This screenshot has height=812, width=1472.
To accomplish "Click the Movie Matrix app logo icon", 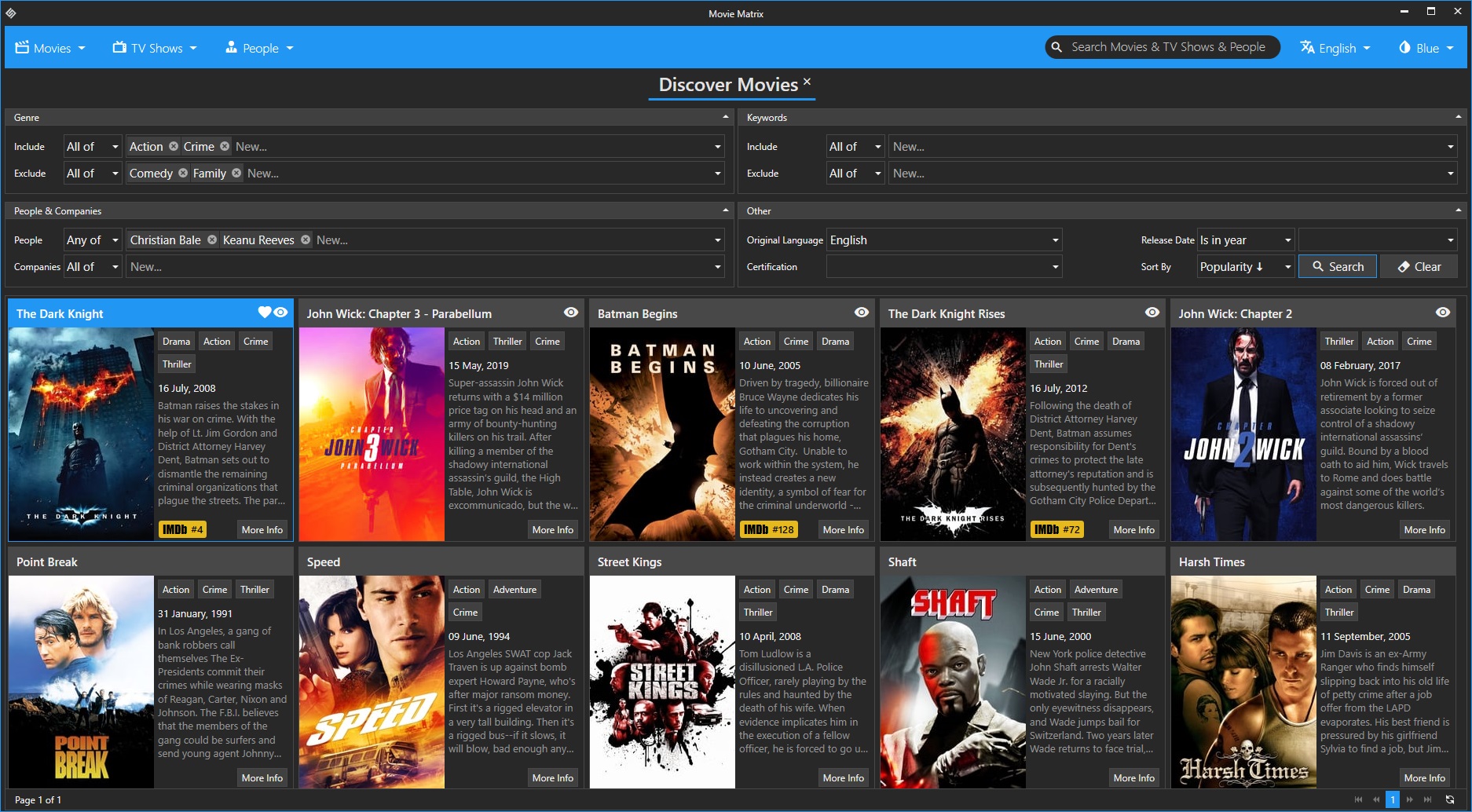I will coord(11,13).
